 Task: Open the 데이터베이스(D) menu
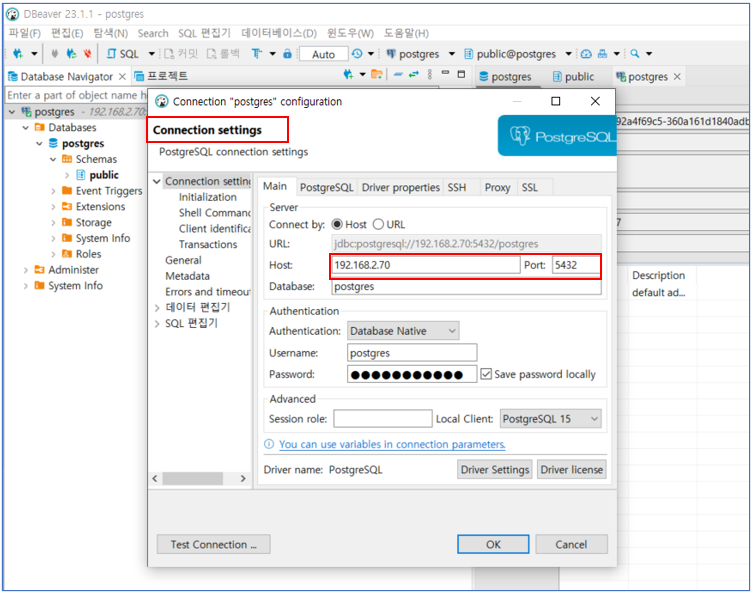pyautogui.click(x=279, y=33)
